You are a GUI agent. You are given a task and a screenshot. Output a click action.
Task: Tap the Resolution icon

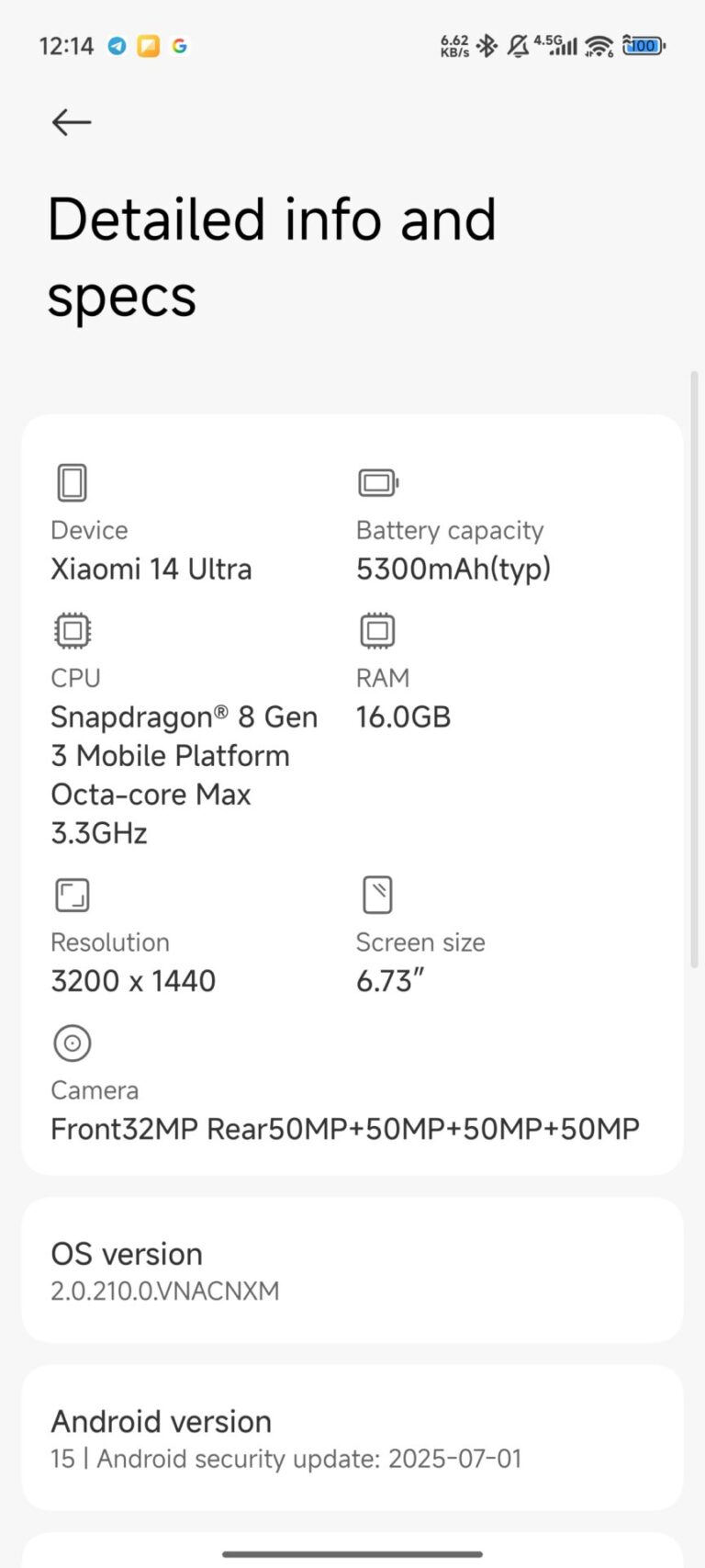click(72, 895)
